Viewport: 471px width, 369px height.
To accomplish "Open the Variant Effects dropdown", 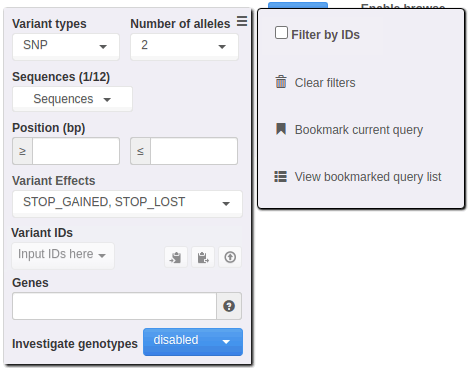I will pos(127,203).
